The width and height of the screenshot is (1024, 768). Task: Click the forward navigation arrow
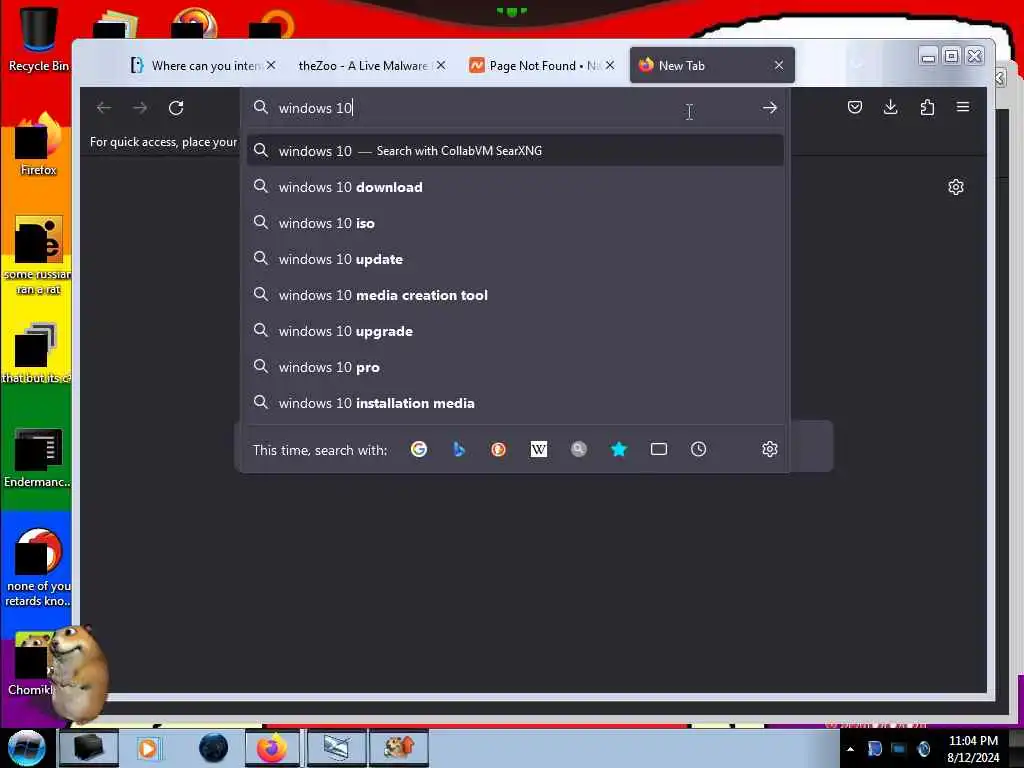click(x=140, y=108)
